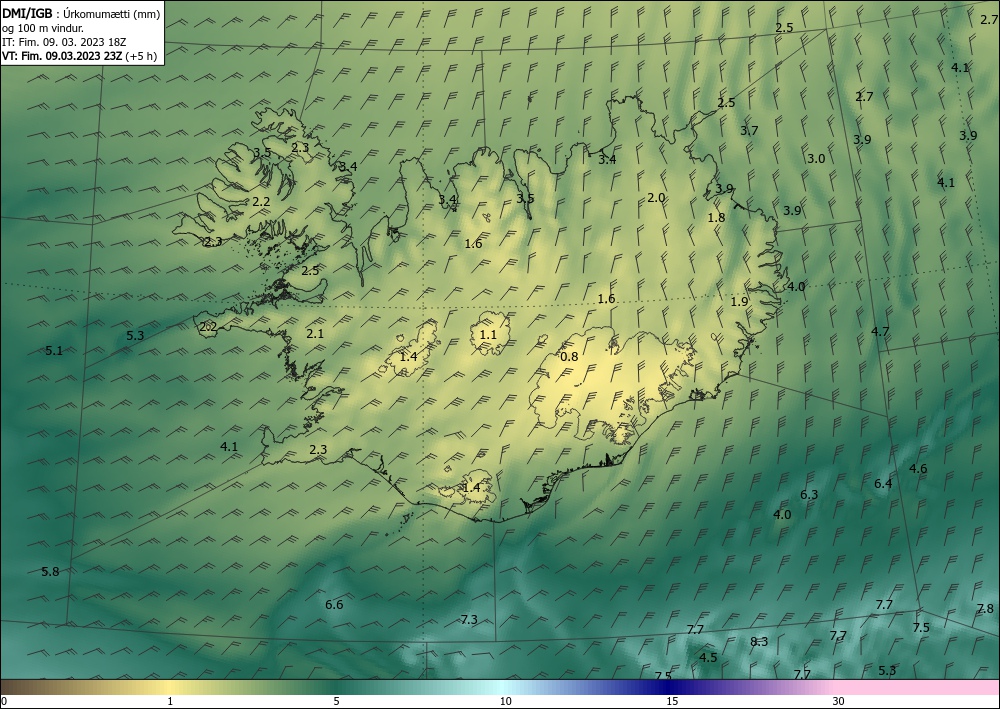This screenshot has height=709, width=1000.
Task: Select the 6.3 value southeast of Iceland
Action: (x=809, y=495)
